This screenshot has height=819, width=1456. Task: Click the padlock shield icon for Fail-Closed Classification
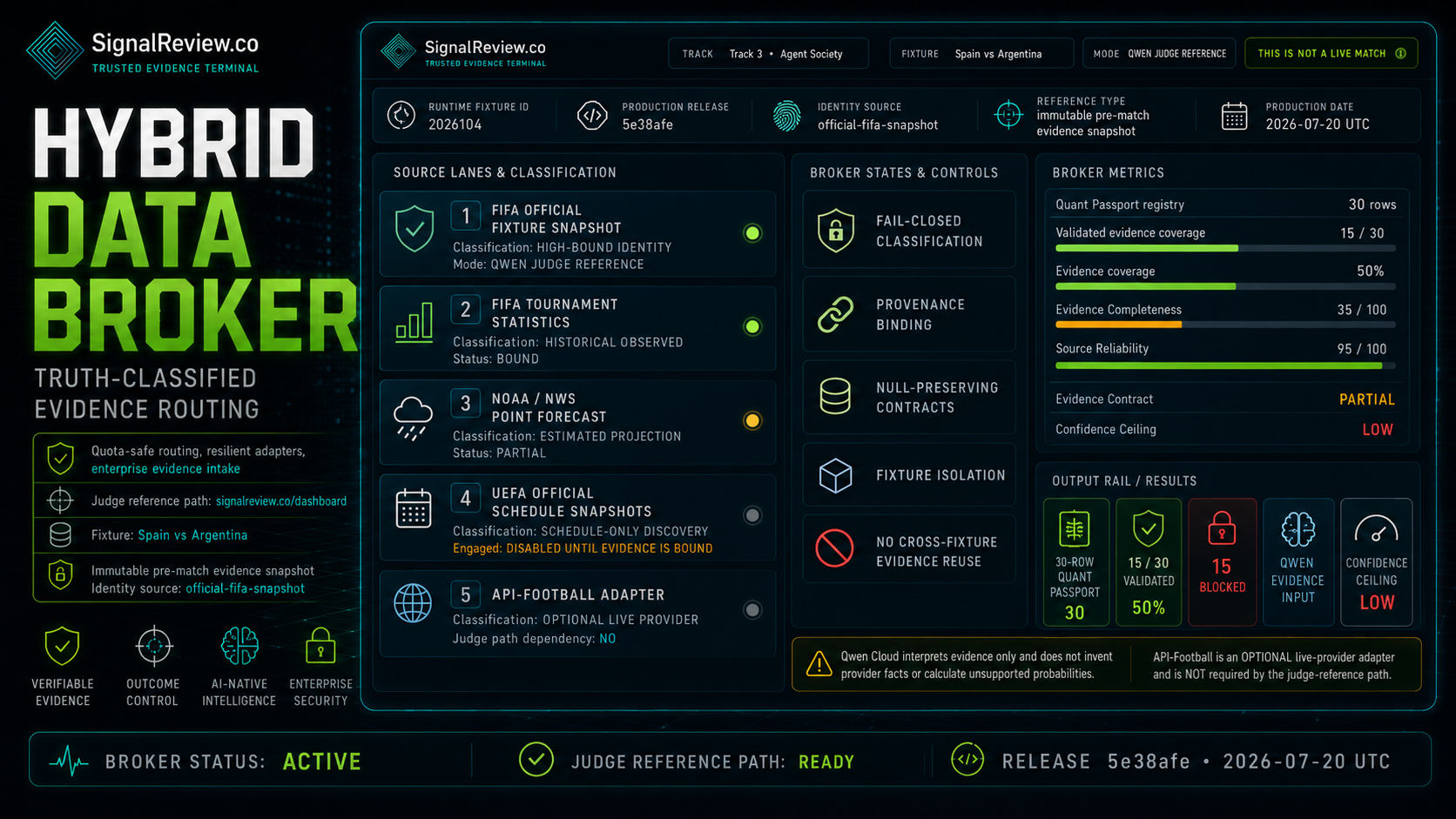click(x=836, y=231)
